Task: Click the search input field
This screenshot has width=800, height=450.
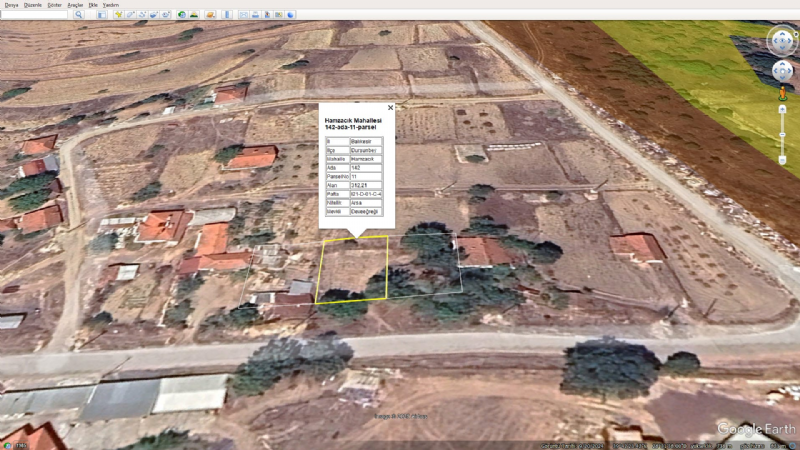Action: tap(35, 15)
